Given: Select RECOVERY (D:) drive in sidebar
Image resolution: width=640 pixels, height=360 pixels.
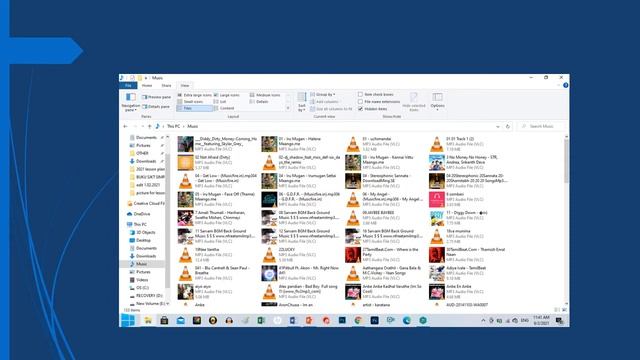Looking at the screenshot, I should coord(146,296).
